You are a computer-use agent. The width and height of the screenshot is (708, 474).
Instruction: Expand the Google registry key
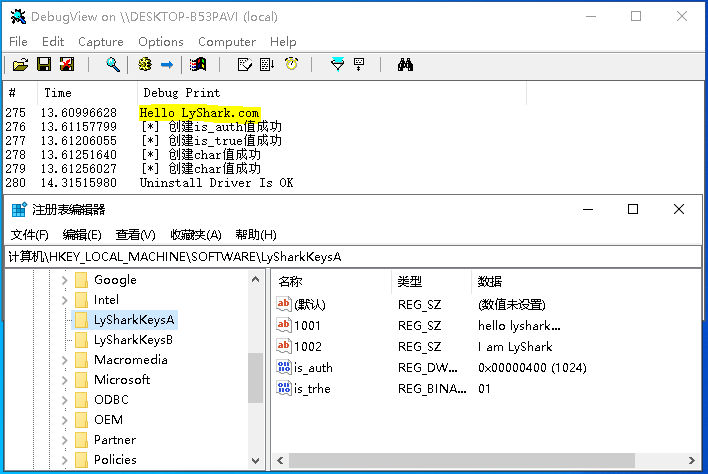click(x=65, y=280)
